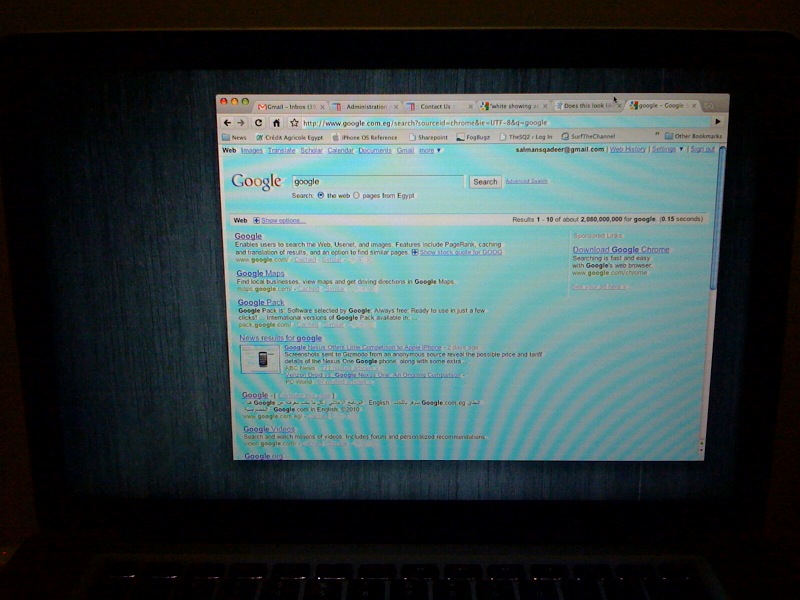Screen dimensions: 800x600
Task: Click the plus icon beside Show options
Action: coord(256,220)
